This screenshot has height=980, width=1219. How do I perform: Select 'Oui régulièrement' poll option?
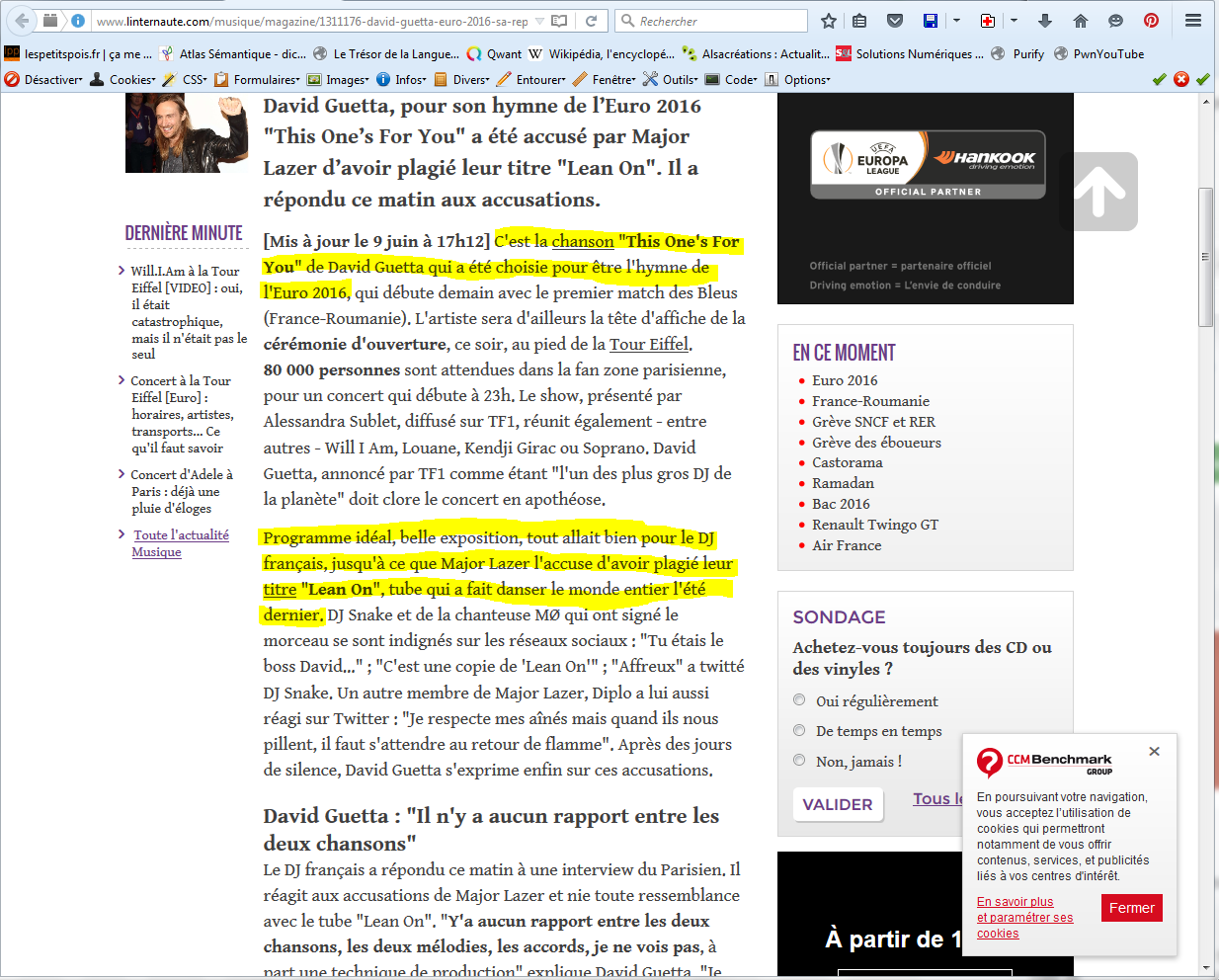pos(799,700)
